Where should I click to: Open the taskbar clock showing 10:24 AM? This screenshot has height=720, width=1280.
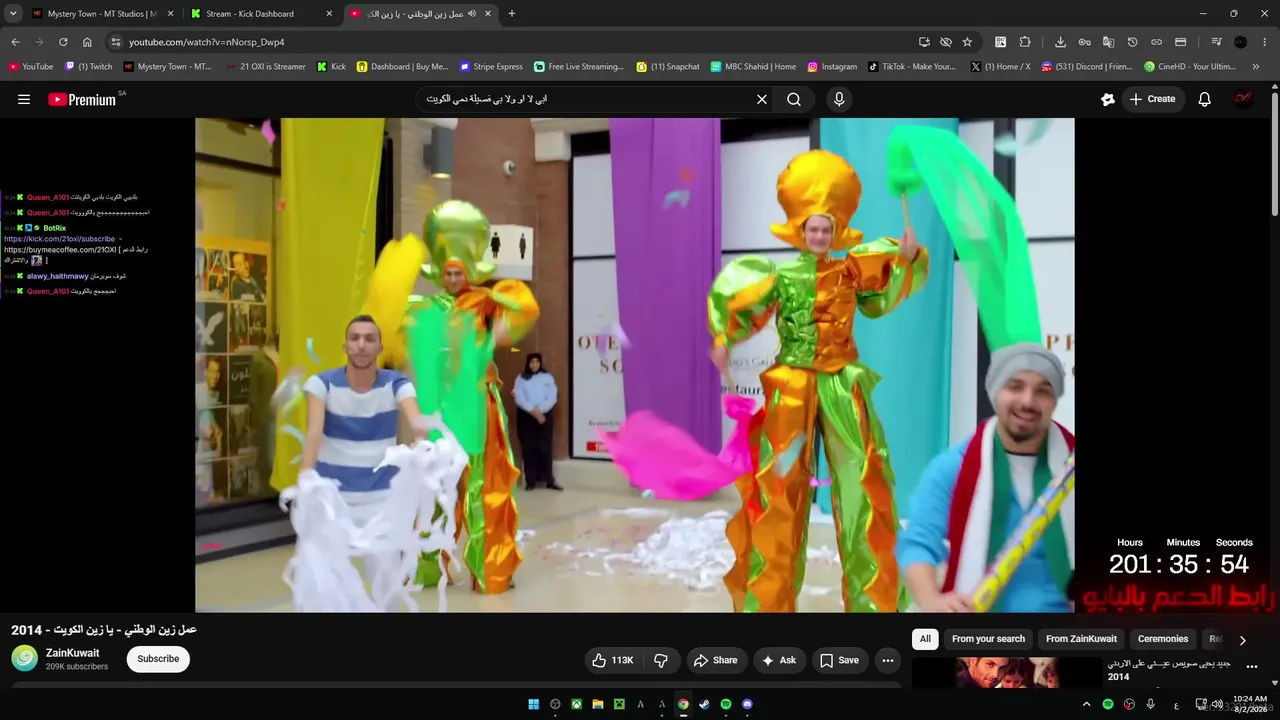1250,704
